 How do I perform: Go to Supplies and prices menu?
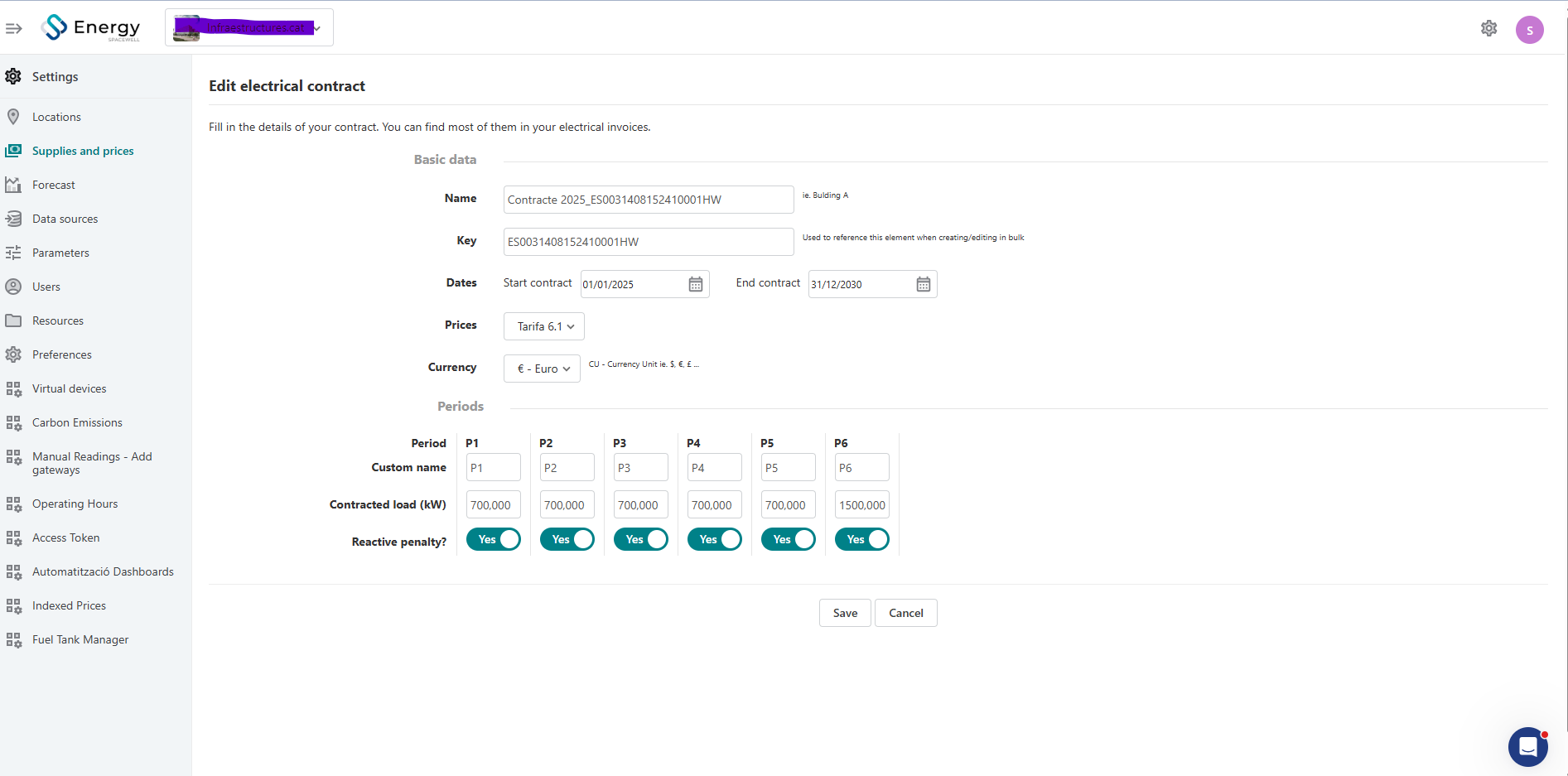pyautogui.click(x=83, y=151)
